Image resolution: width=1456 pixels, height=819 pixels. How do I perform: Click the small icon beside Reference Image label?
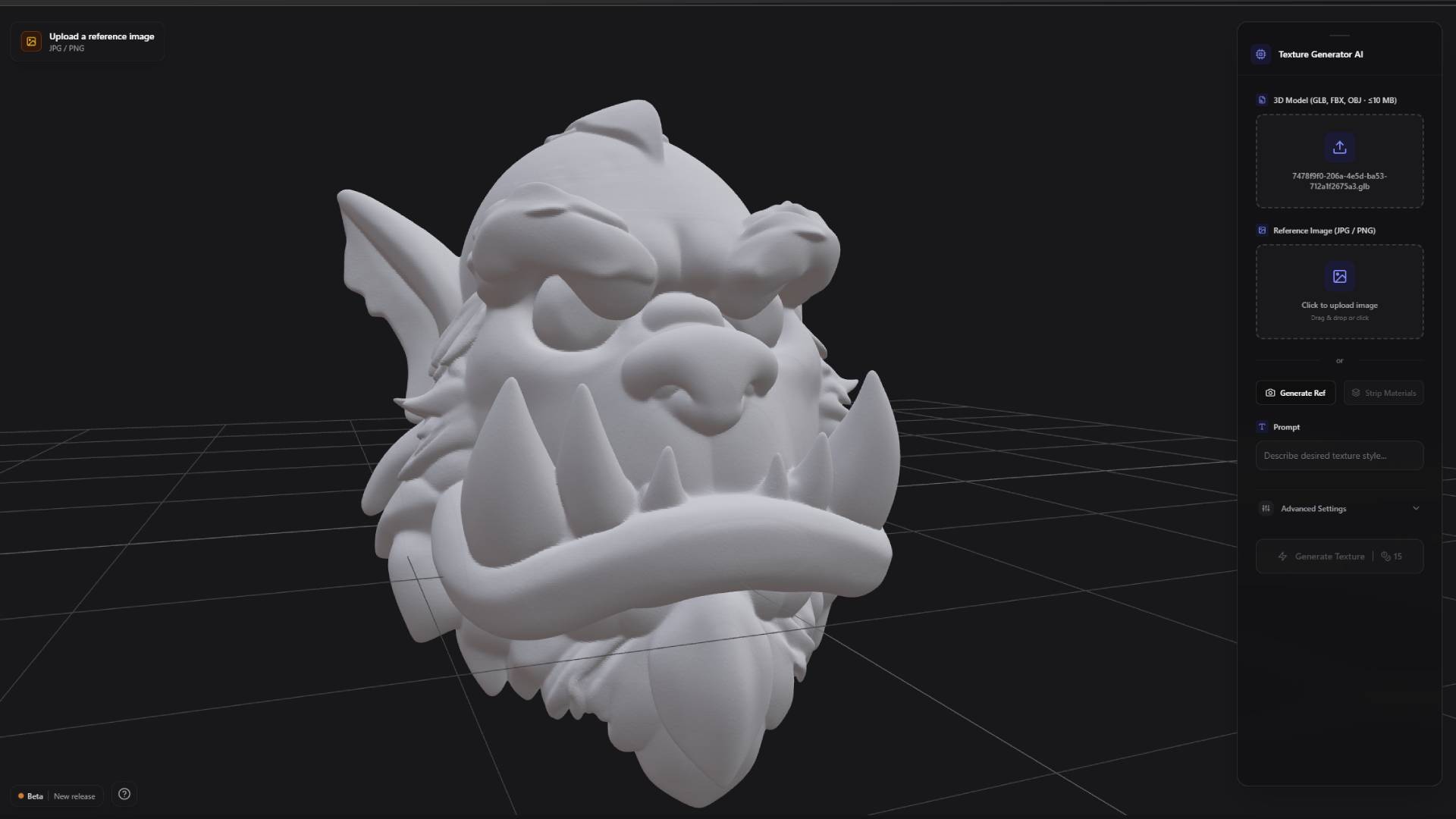1262,231
